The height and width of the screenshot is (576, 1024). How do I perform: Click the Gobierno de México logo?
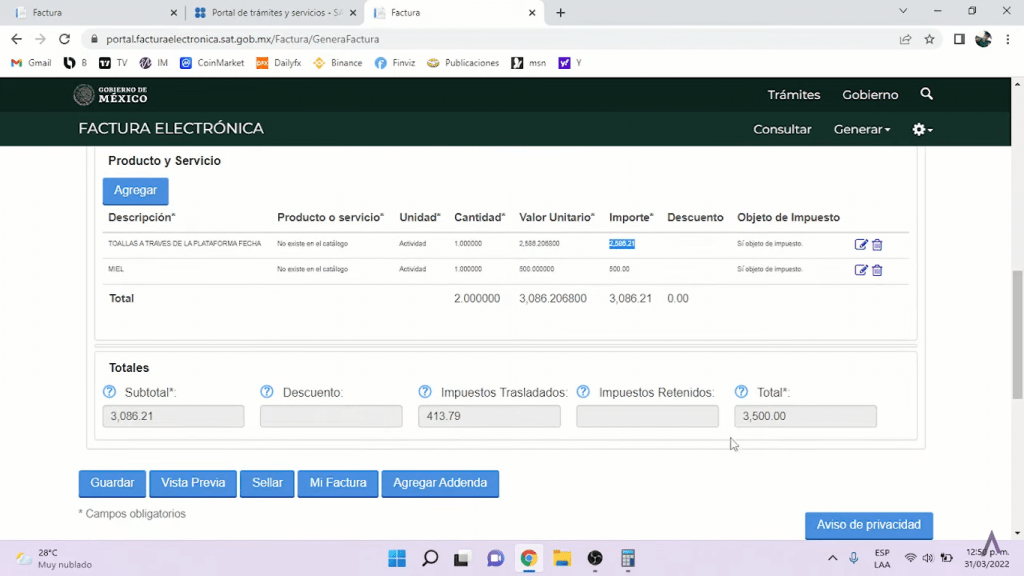110,95
